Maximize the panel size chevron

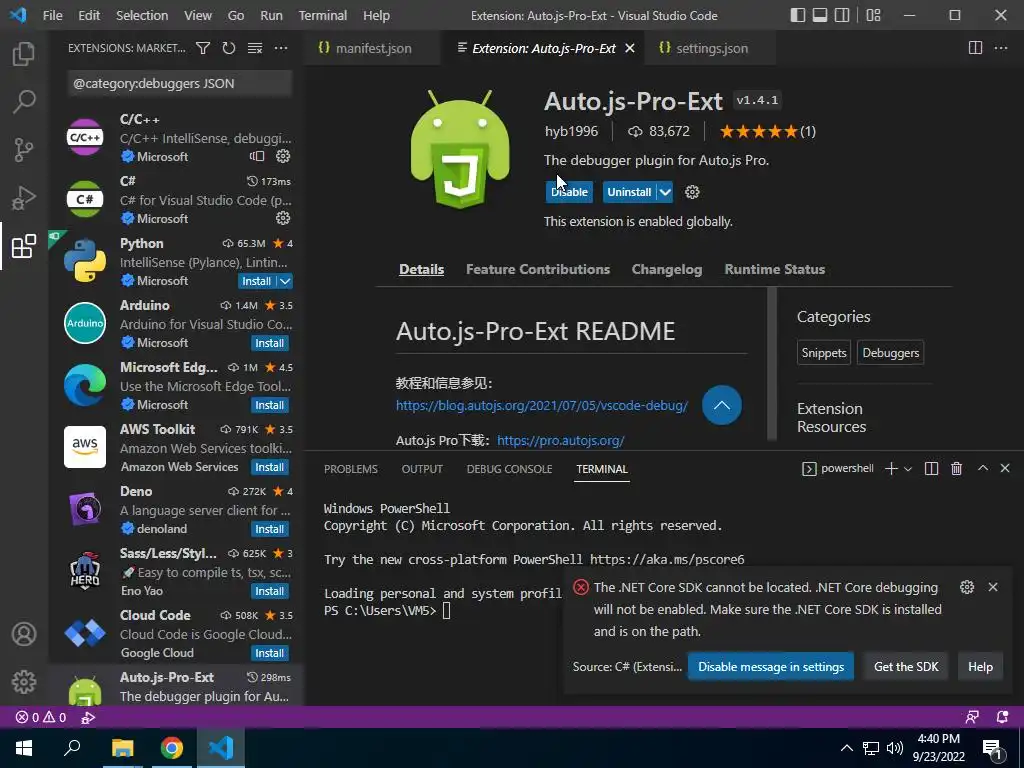[982, 468]
